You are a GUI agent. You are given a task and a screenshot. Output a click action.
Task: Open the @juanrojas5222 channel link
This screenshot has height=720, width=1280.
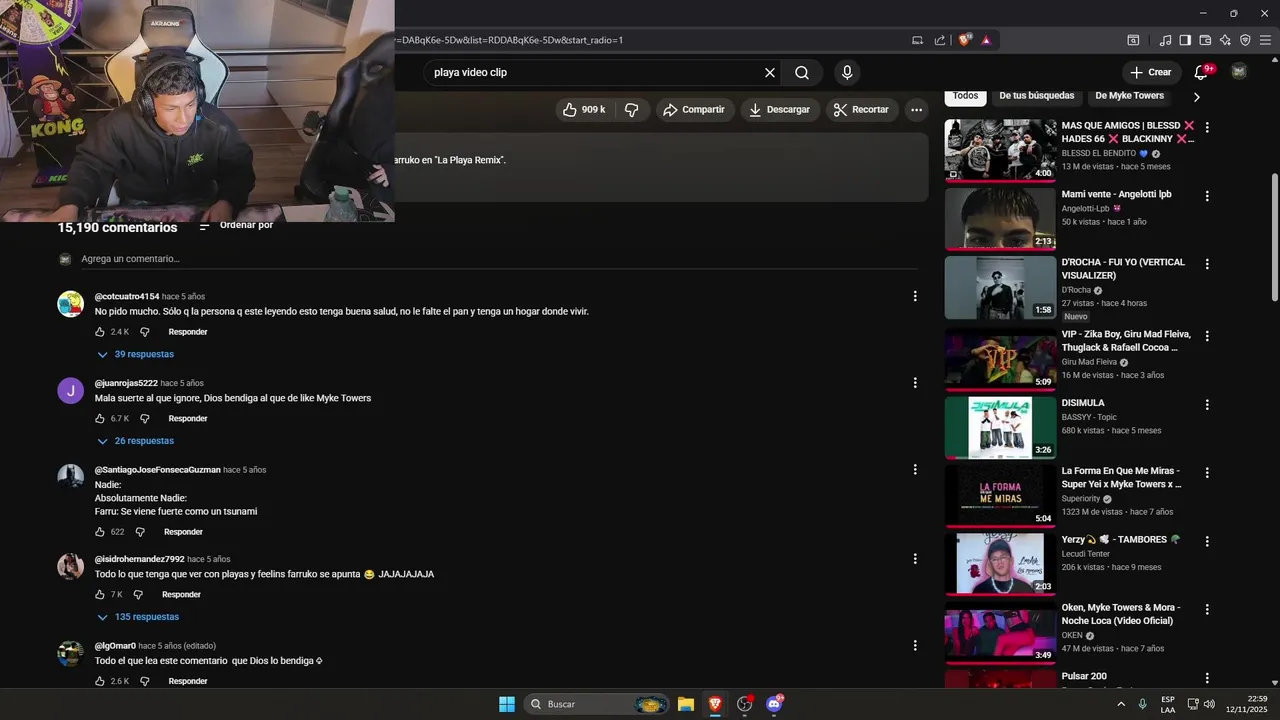[x=126, y=383]
